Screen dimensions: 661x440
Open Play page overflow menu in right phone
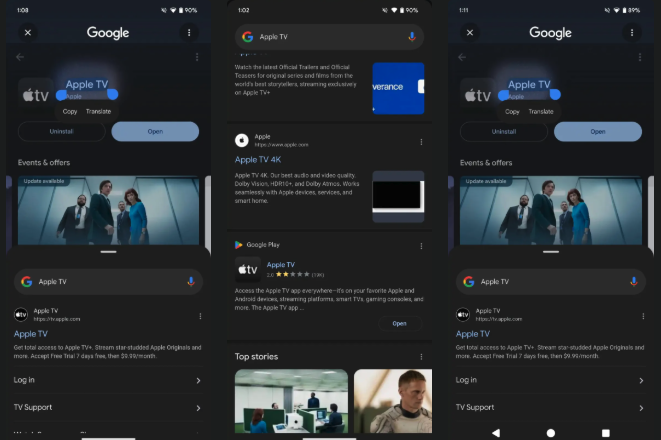(640, 57)
